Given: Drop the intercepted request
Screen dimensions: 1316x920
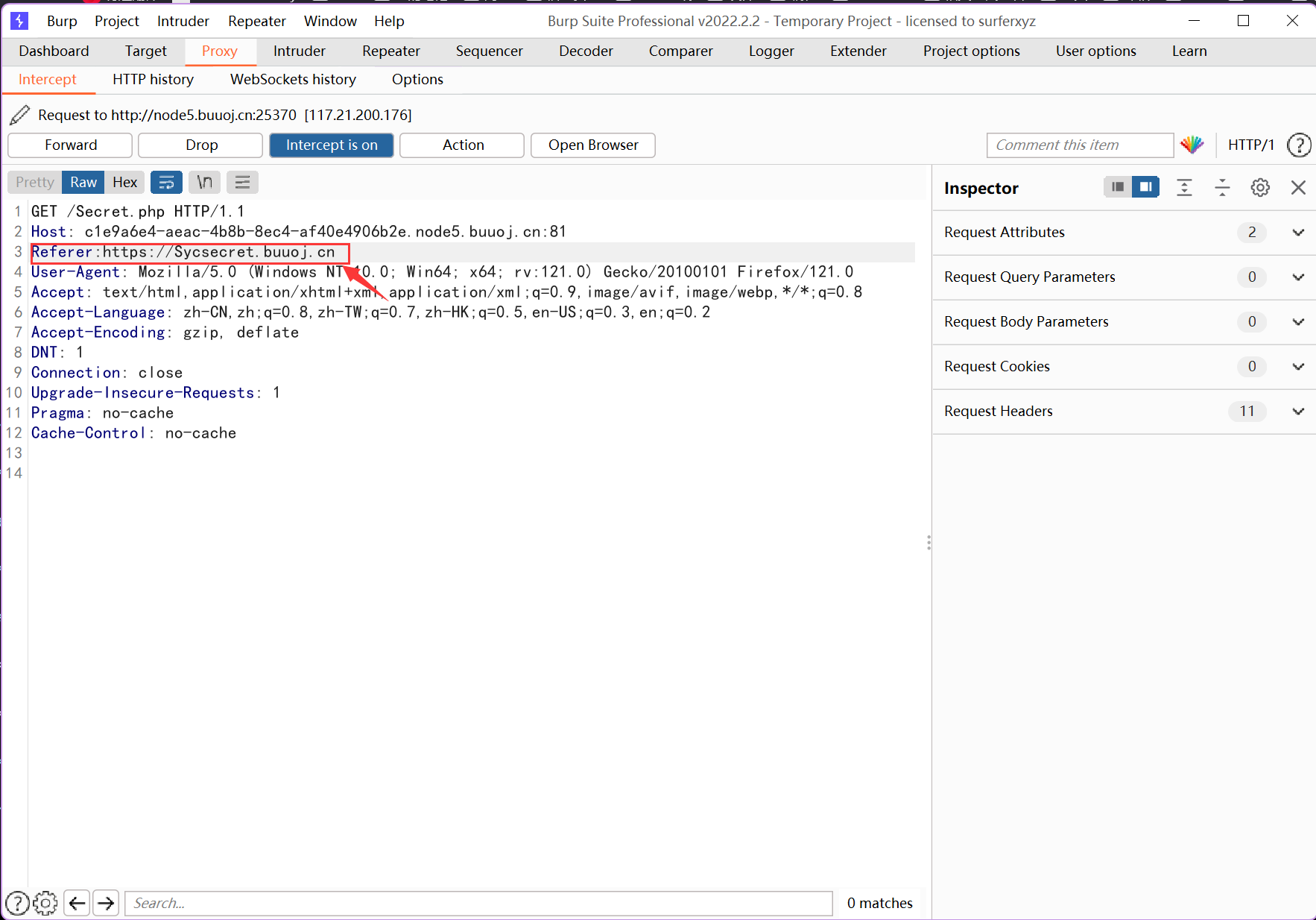Looking at the screenshot, I should pyautogui.click(x=200, y=145).
